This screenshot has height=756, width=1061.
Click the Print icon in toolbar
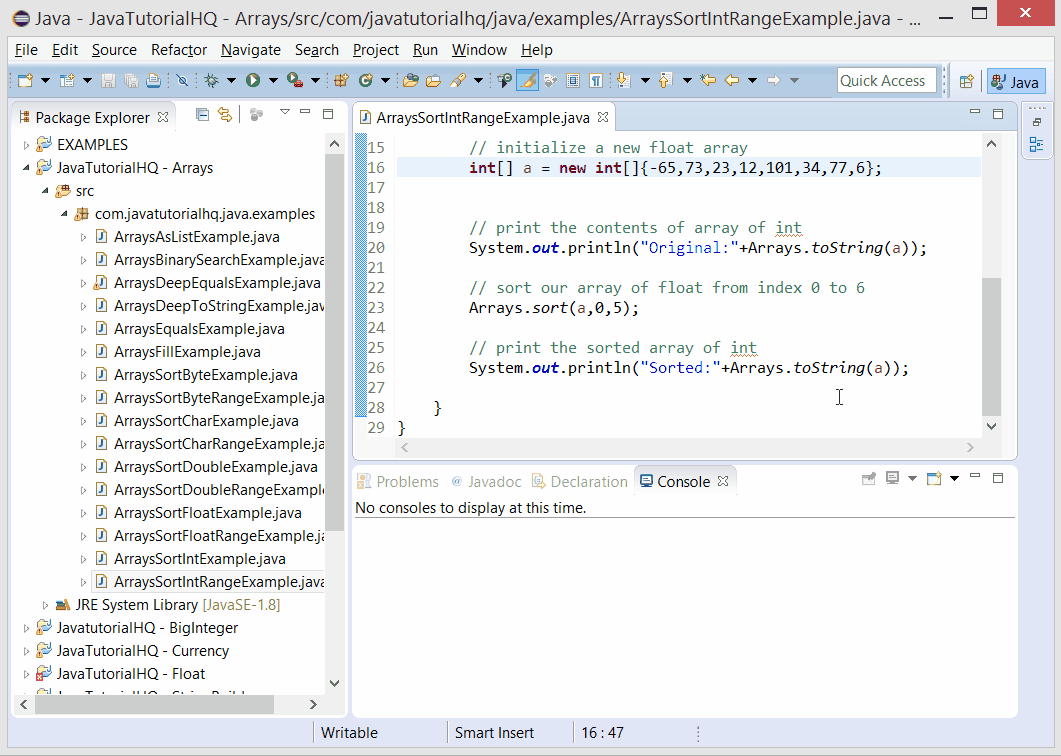(154, 81)
